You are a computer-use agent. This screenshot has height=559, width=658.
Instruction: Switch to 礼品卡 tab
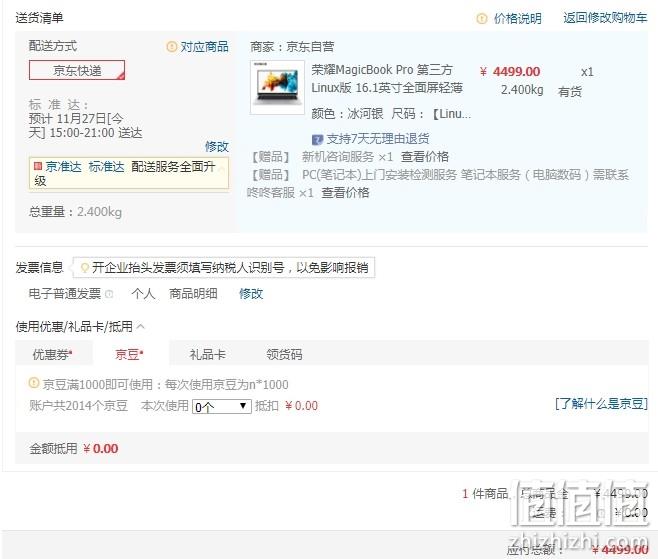[x=207, y=354]
